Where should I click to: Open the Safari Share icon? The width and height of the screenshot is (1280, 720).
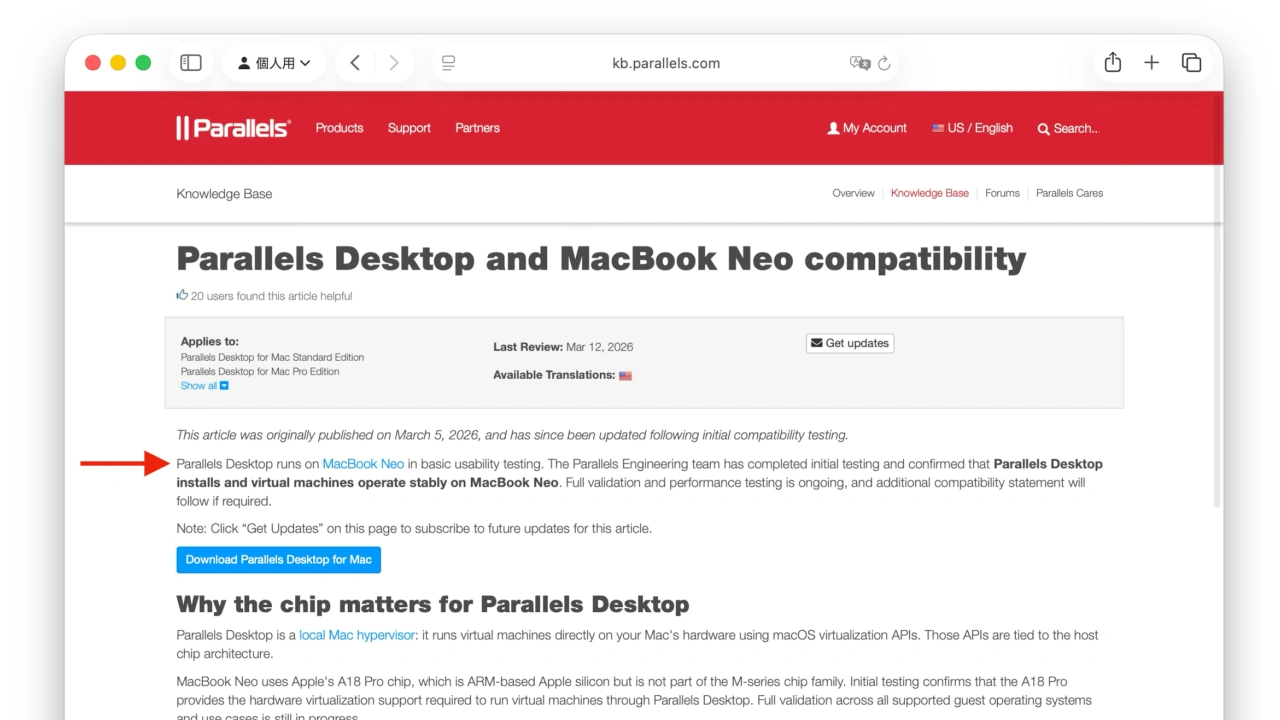coord(1112,62)
